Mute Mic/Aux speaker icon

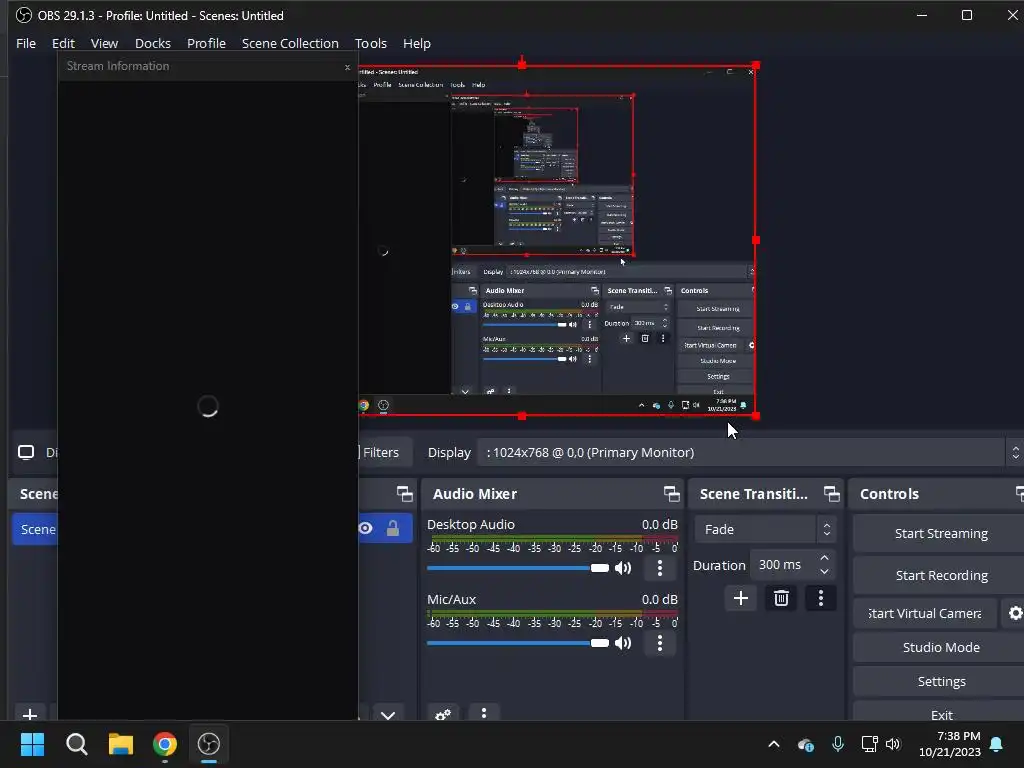pyautogui.click(x=623, y=643)
